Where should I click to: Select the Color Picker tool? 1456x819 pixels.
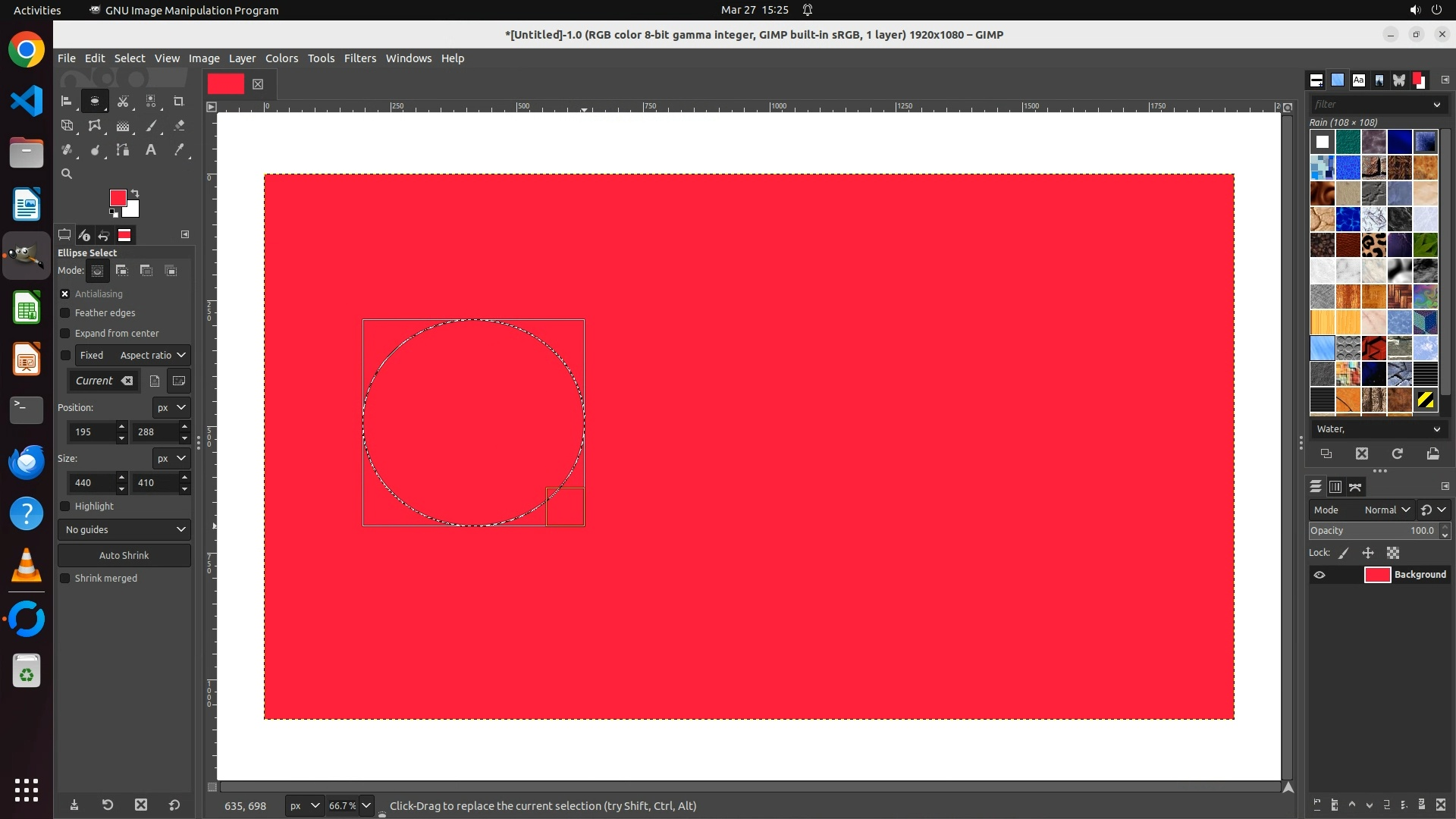(x=179, y=150)
